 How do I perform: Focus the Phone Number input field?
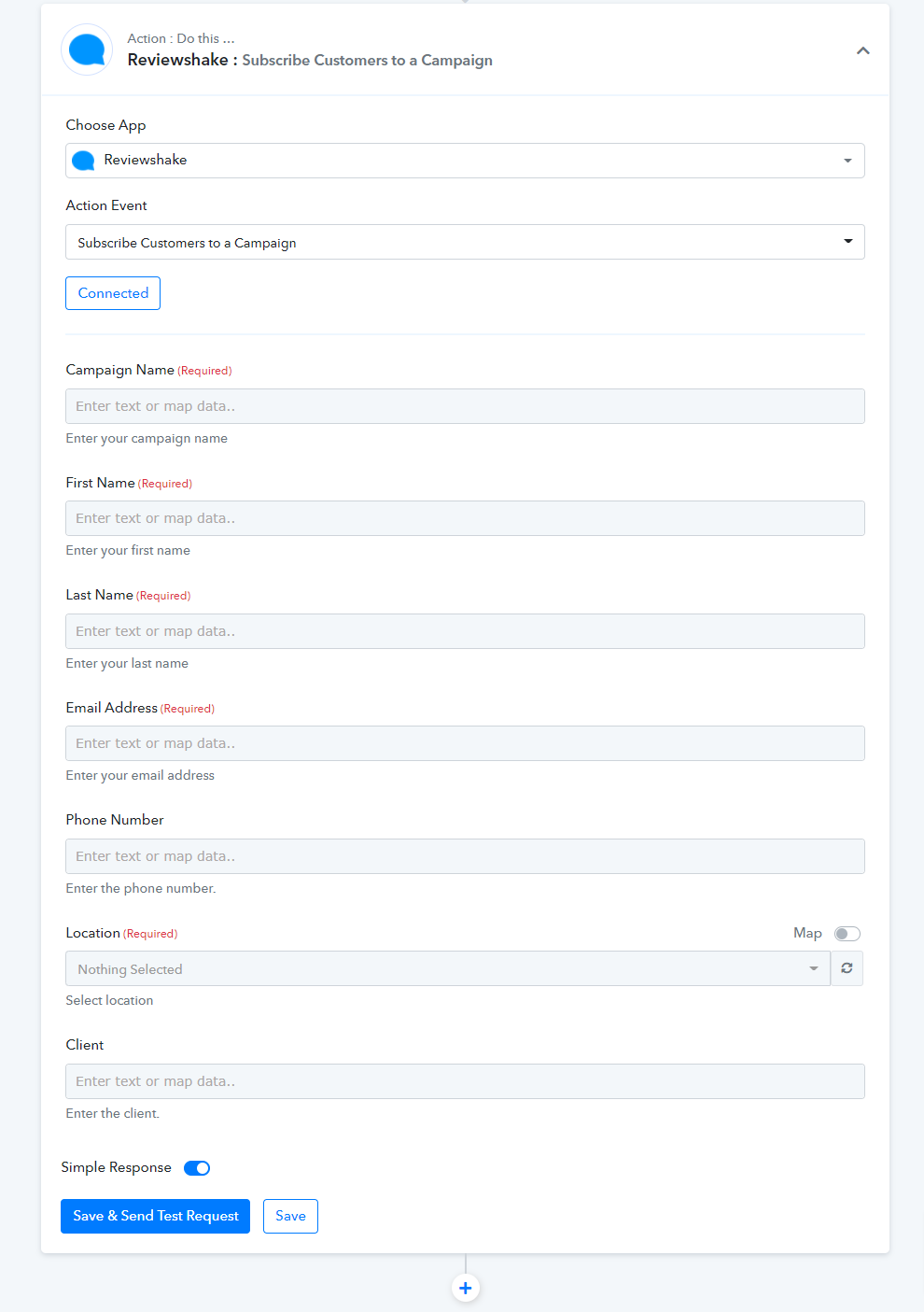click(465, 856)
